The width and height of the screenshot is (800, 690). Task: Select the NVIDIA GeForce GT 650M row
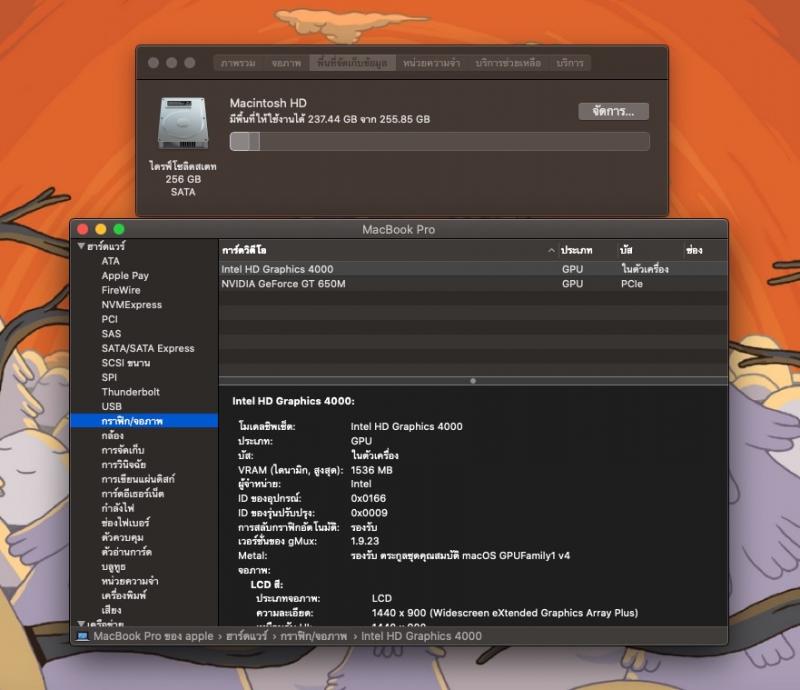pyautogui.click(x=473, y=284)
